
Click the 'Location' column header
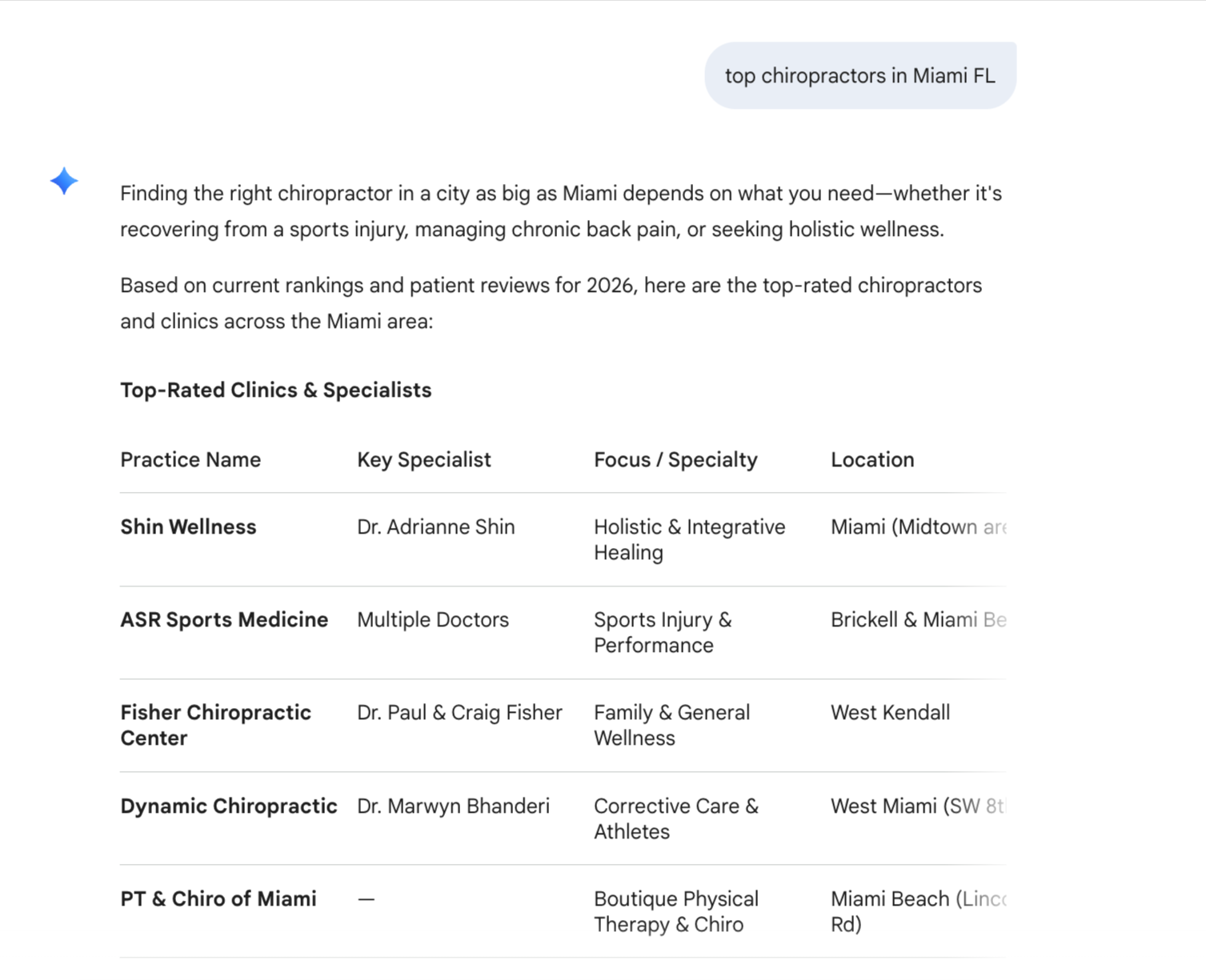pos(871,460)
